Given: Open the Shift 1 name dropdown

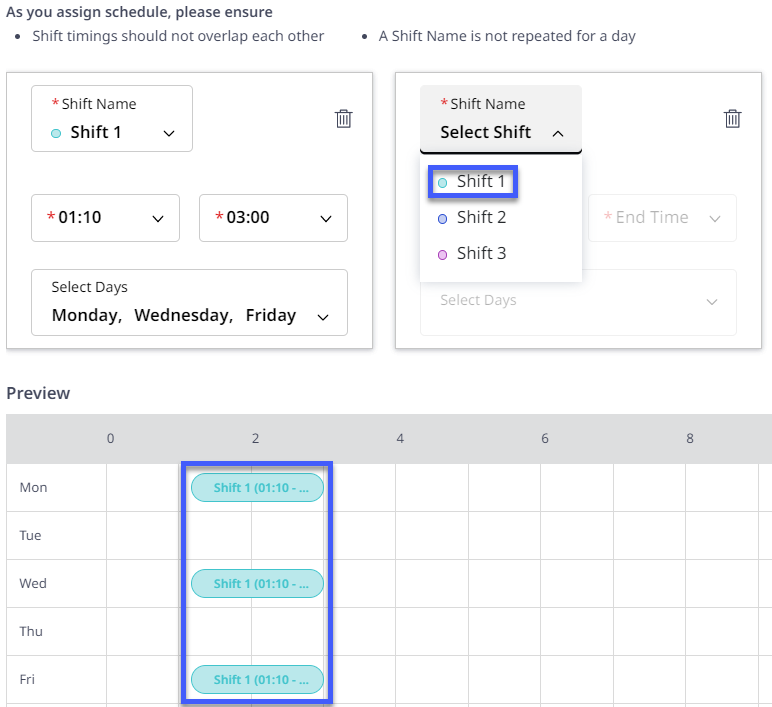Looking at the screenshot, I should [112, 119].
